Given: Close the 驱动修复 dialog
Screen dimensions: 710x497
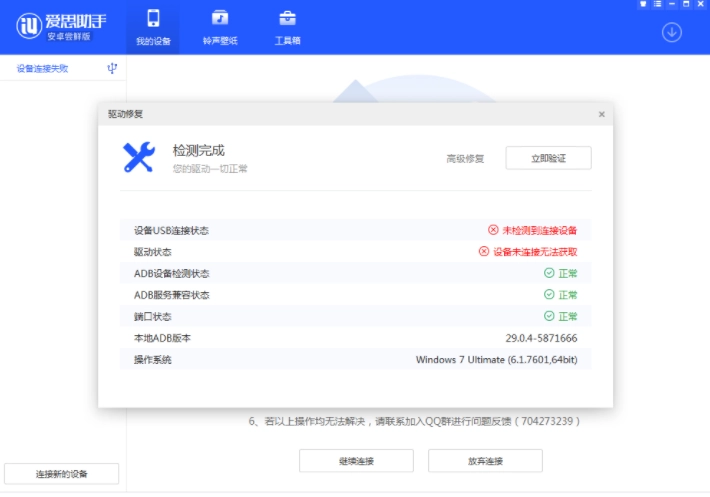Looking at the screenshot, I should click(x=601, y=115).
